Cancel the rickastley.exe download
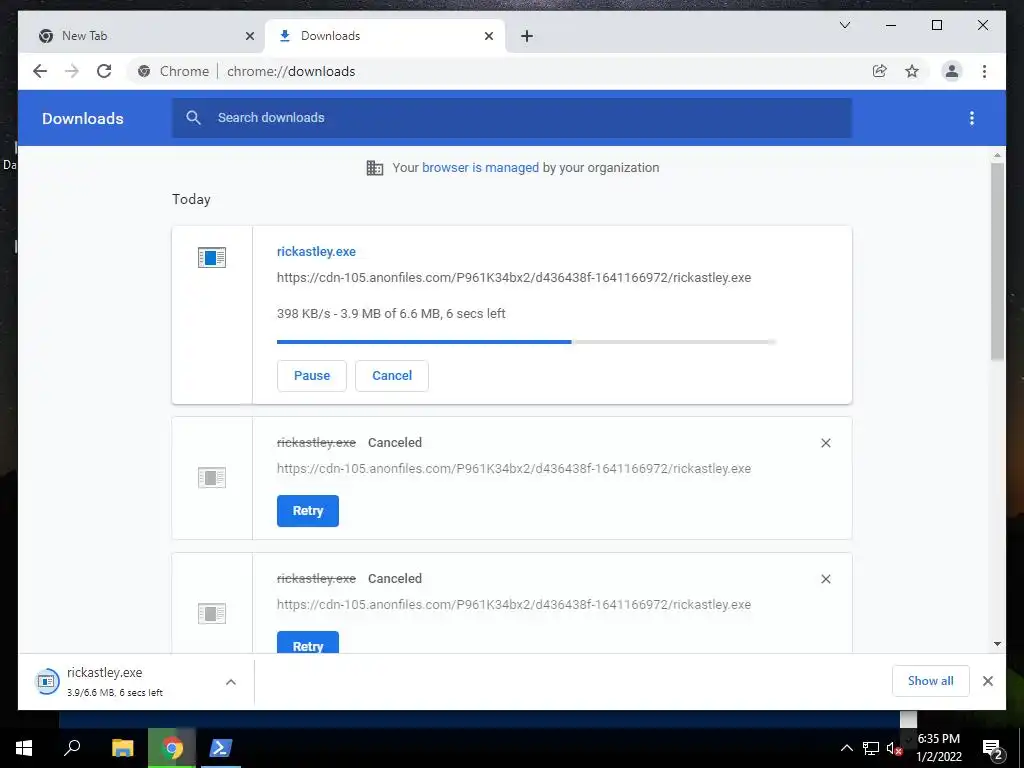 [x=392, y=376]
